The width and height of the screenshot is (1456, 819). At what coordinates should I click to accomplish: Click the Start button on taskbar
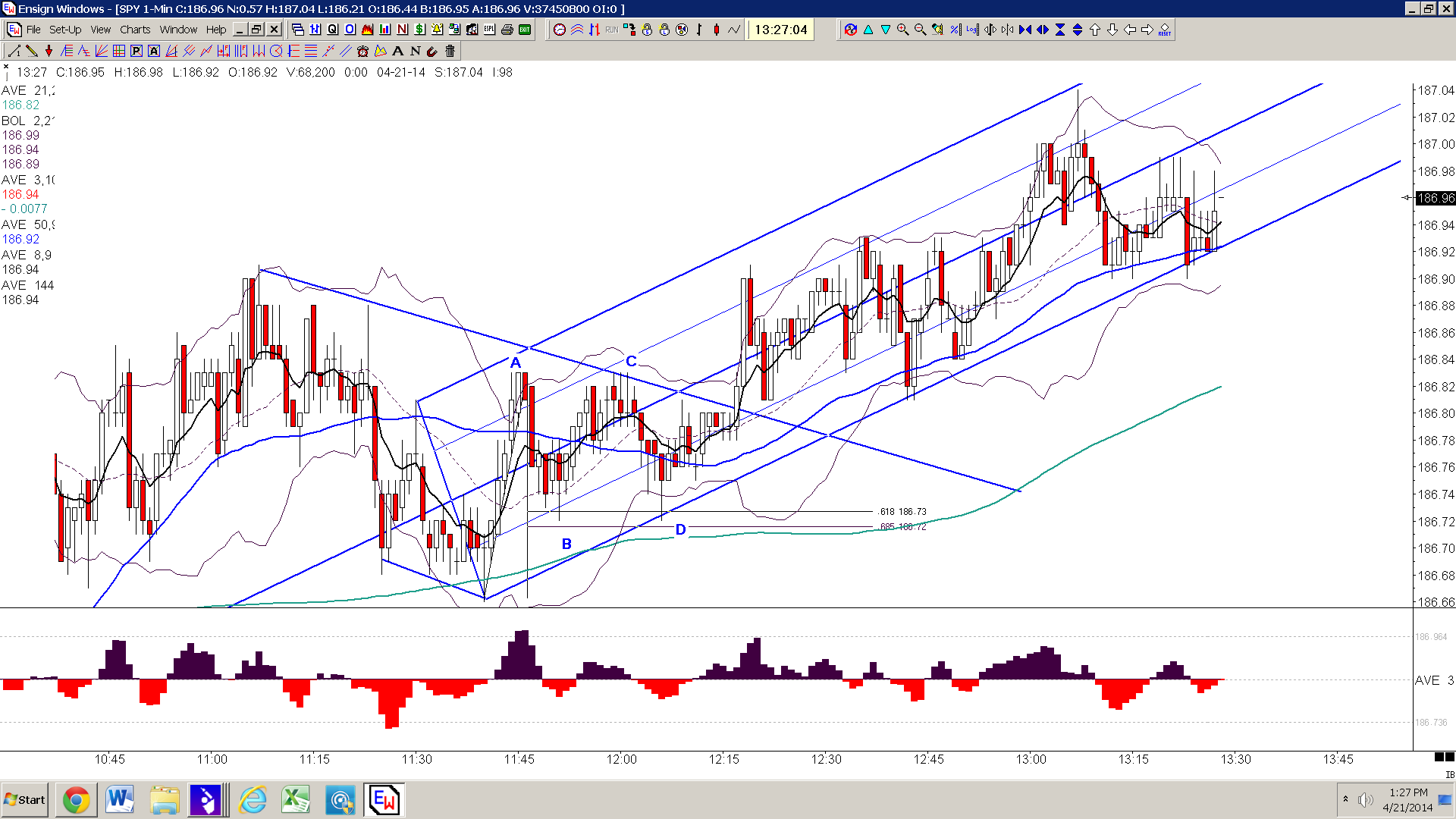pyautogui.click(x=25, y=800)
